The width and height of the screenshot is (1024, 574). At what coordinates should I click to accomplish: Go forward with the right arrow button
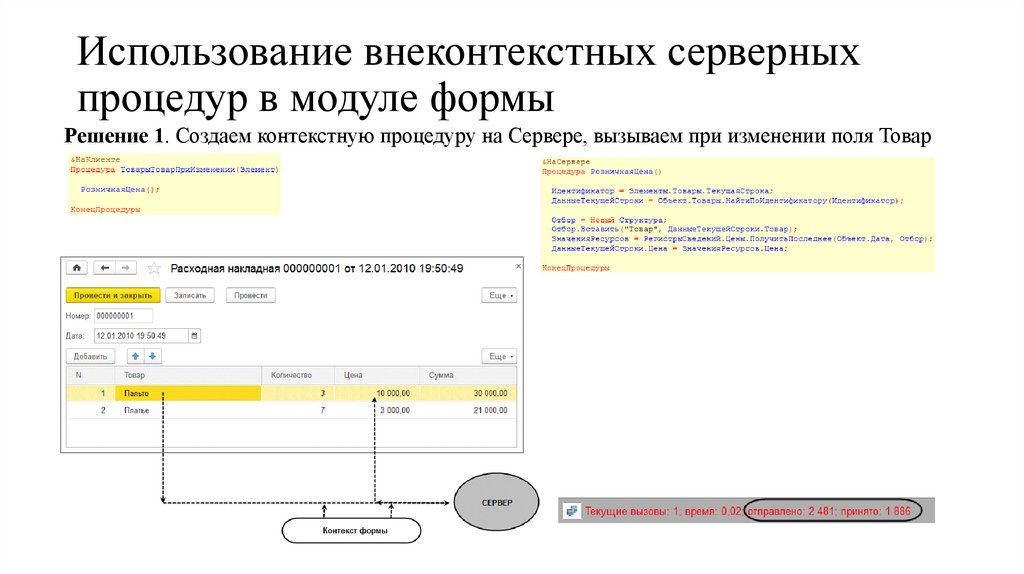126,268
